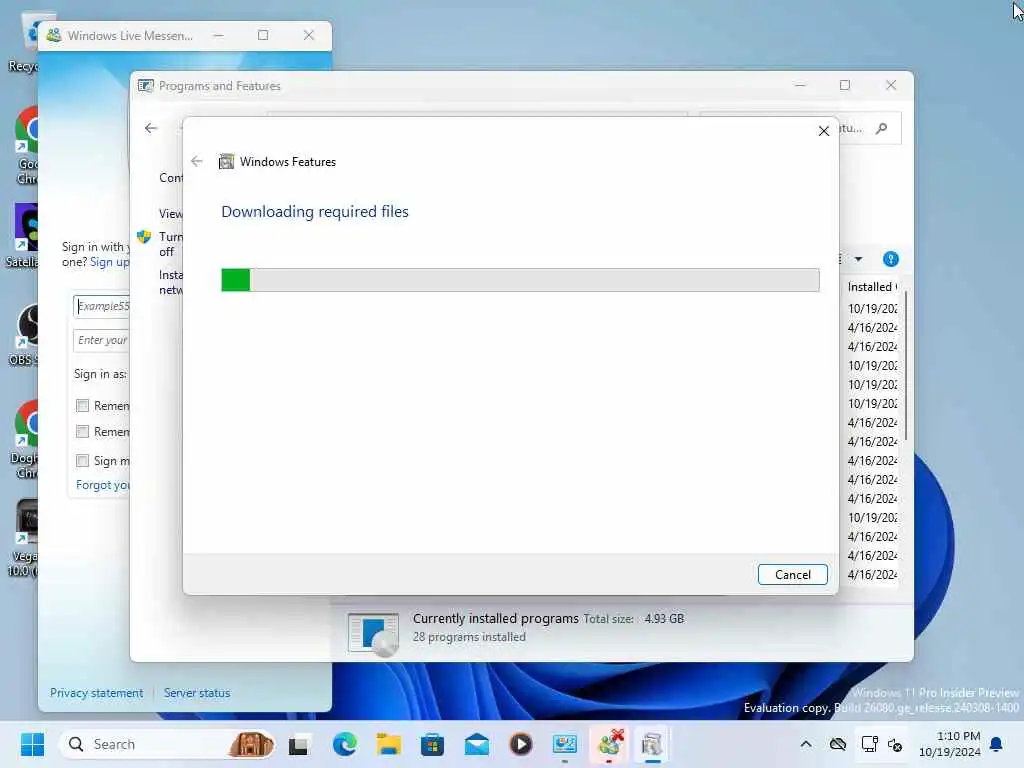
Task: Open Microsoft Store from the taskbar
Action: tap(432, 744)
